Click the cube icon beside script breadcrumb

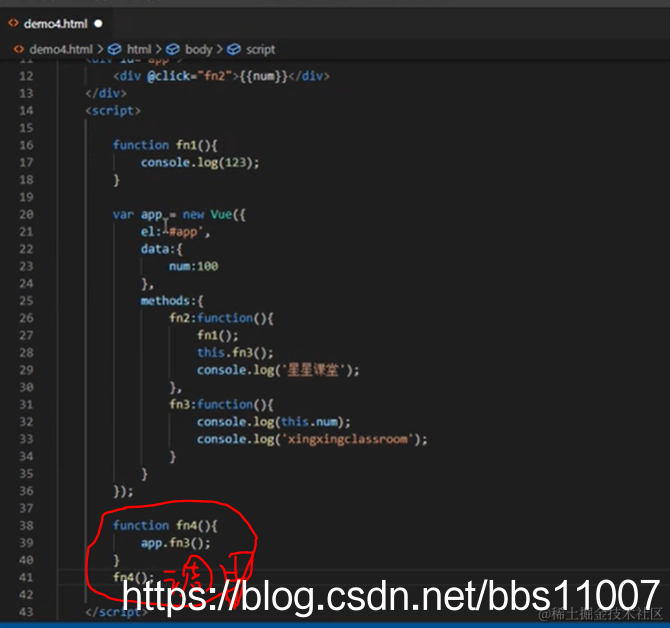(x=234, y=50)
